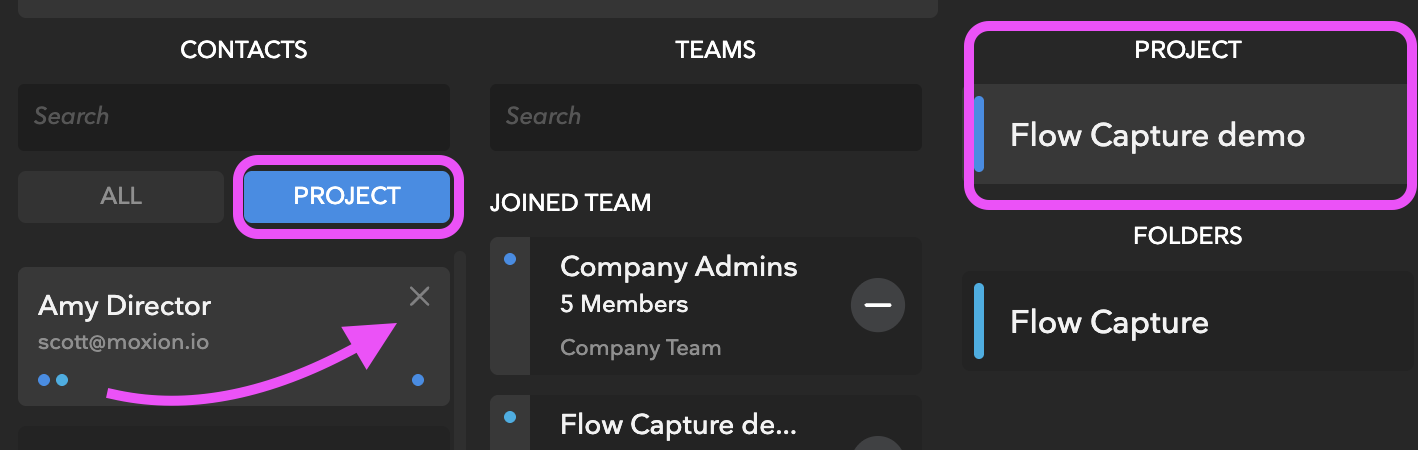Select the Company Admins team card
The width and height of the screenshot is (1418, 450).
(x=705, y=306)
